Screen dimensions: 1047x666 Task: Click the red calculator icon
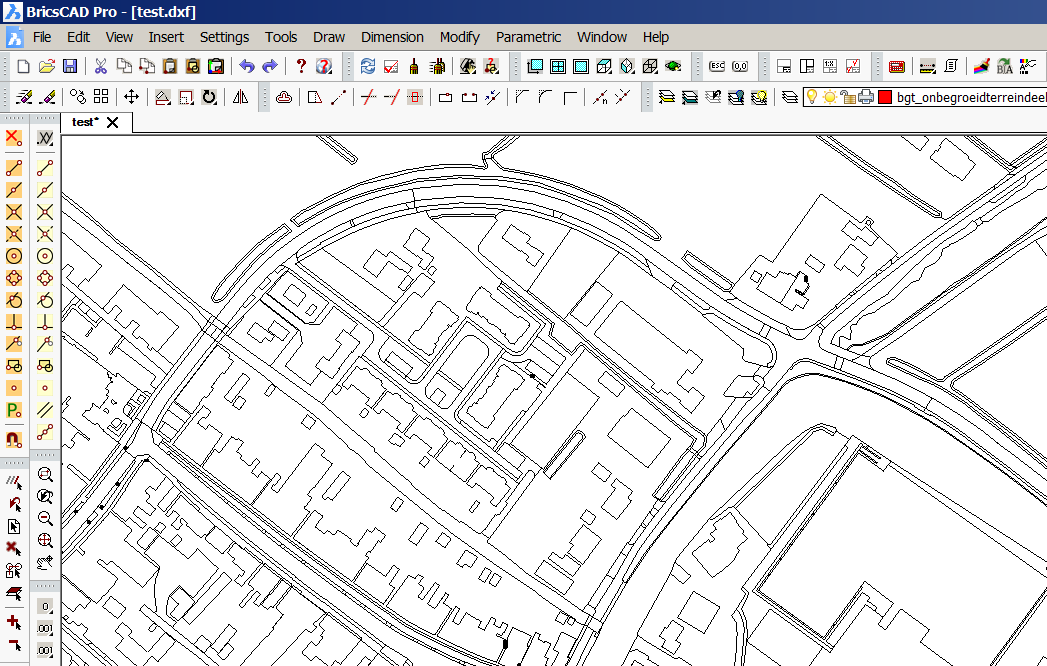coord(897,67)
